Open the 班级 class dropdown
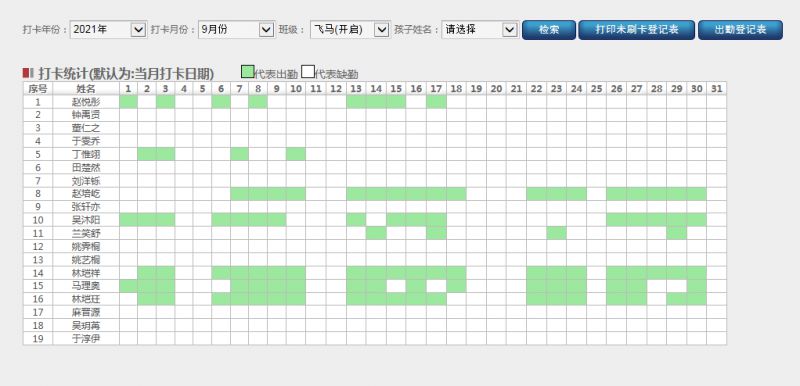This screenshot has height=386, width=800. click(349, 30)
